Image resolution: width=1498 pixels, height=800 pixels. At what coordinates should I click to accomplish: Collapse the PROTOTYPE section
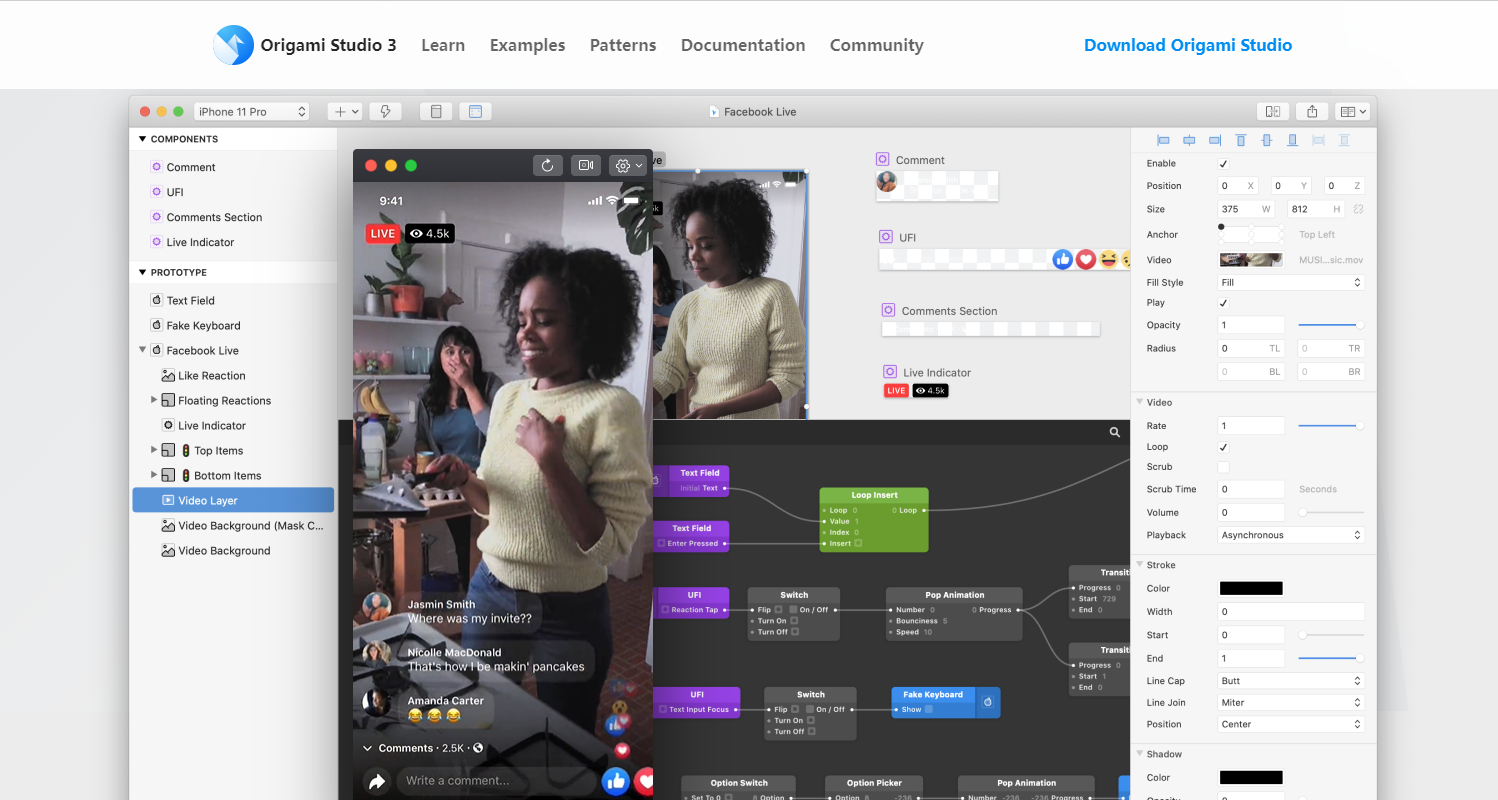(143, 272)
